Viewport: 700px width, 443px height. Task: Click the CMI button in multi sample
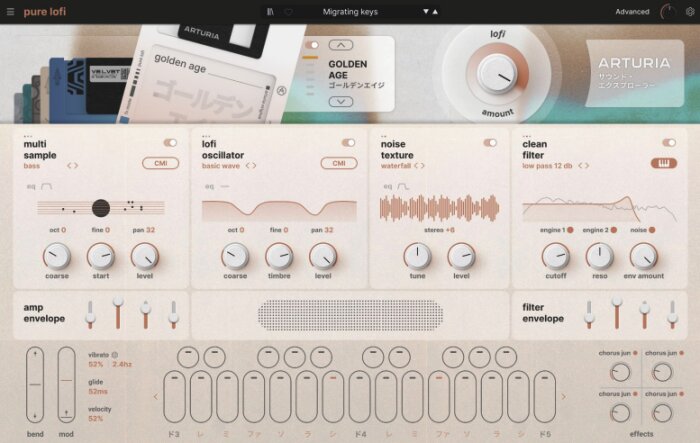[x=161, y=163]
